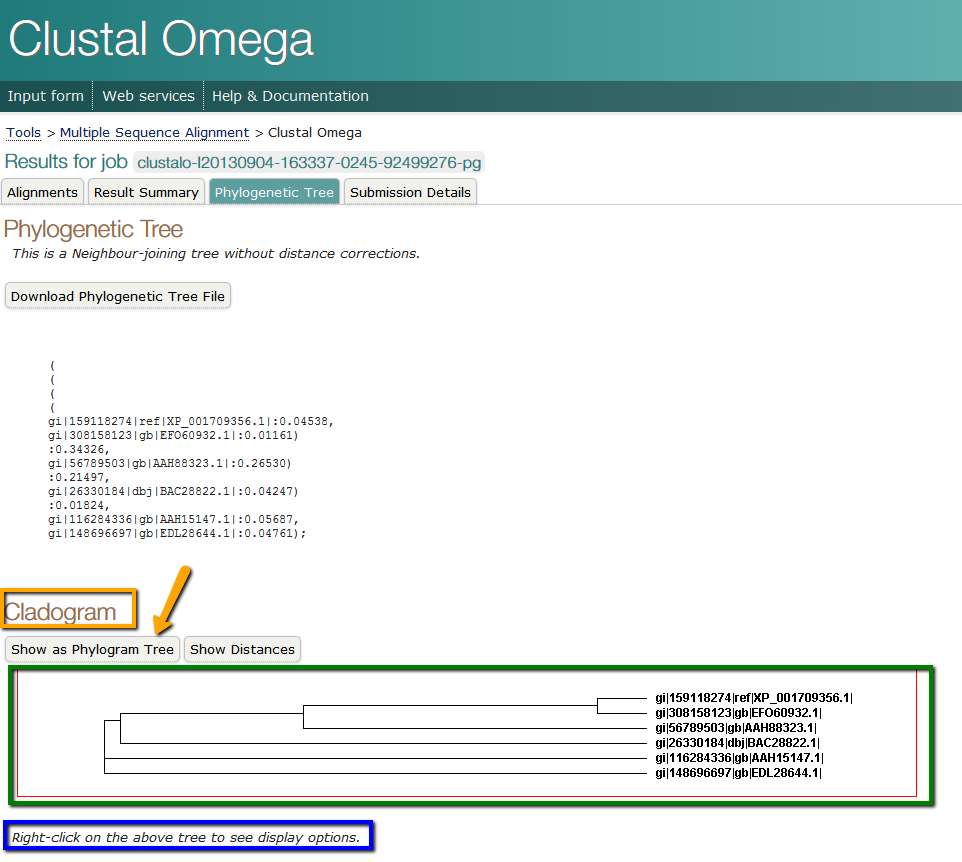962x862 pixels.
Task: Click the right-click display options hint text
Action: [x=186, y=837]
